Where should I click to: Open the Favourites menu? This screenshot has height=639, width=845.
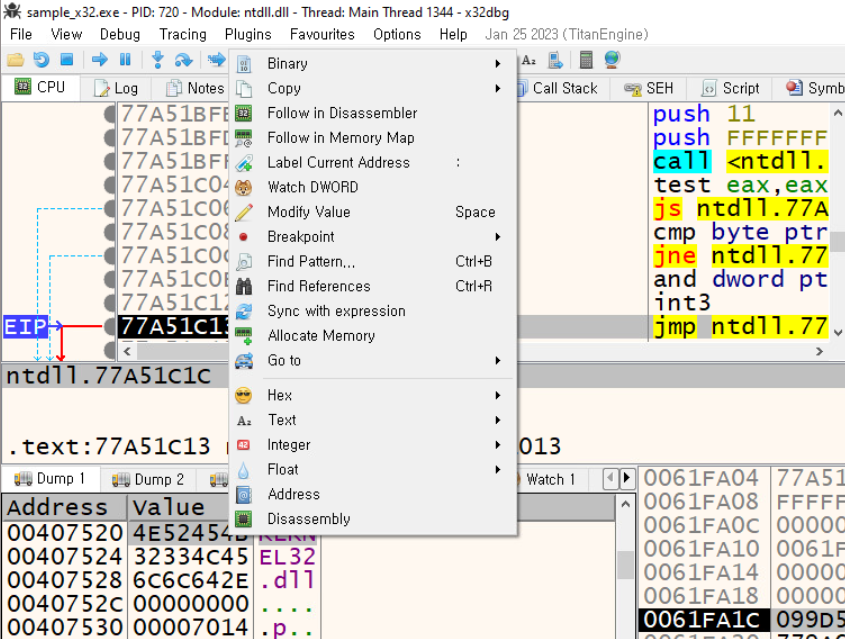pos(322,34)
